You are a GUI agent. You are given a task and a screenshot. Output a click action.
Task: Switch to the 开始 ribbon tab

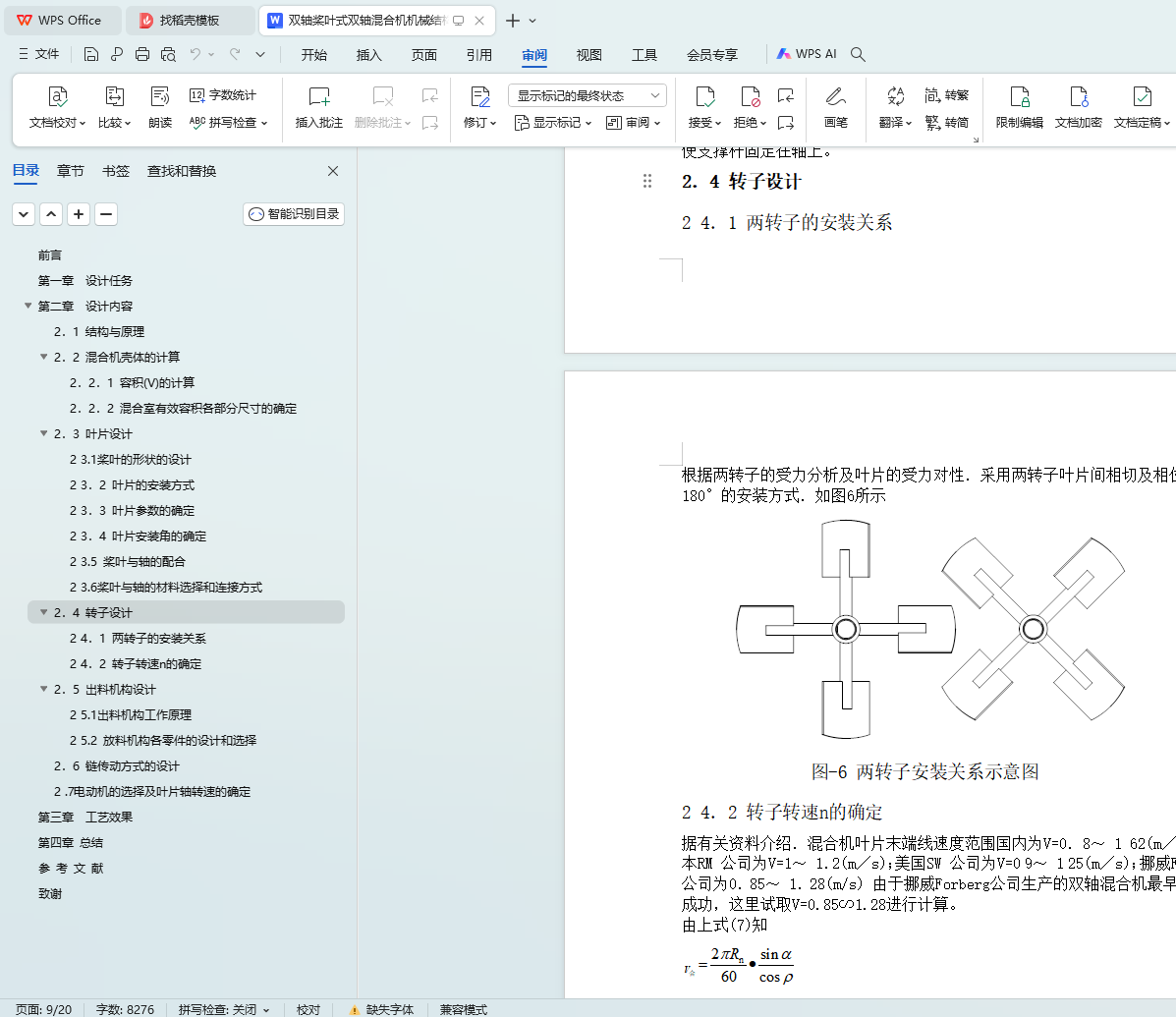point(314,55)
